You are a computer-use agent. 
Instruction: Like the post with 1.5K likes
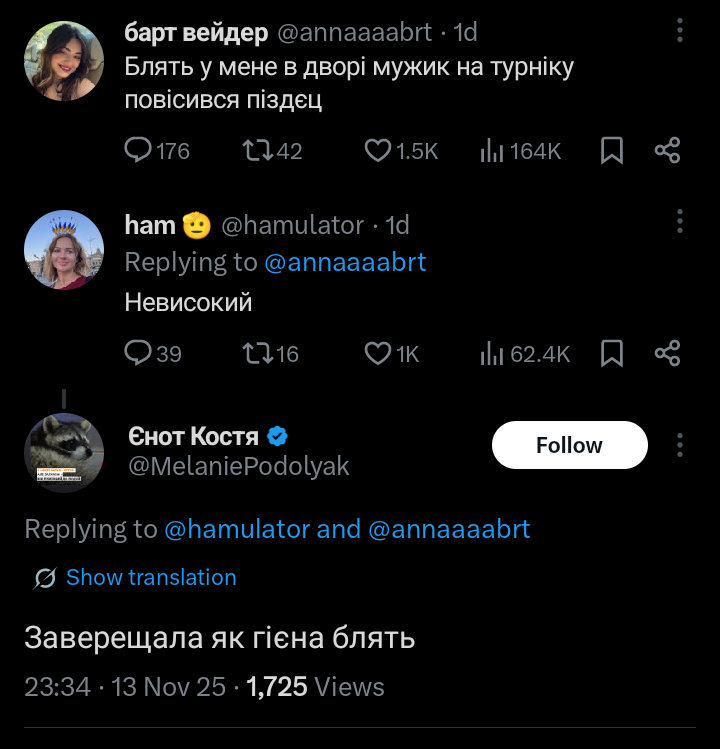coord(378,151)
